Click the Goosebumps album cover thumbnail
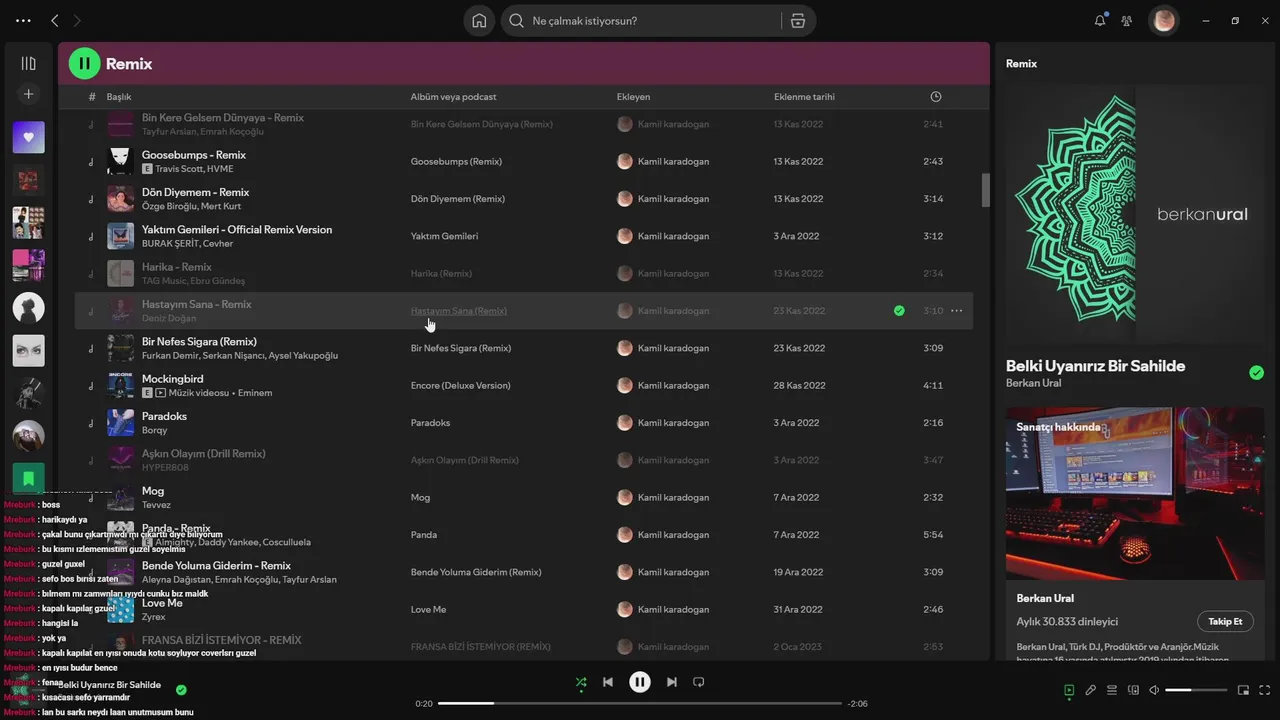 121,161
